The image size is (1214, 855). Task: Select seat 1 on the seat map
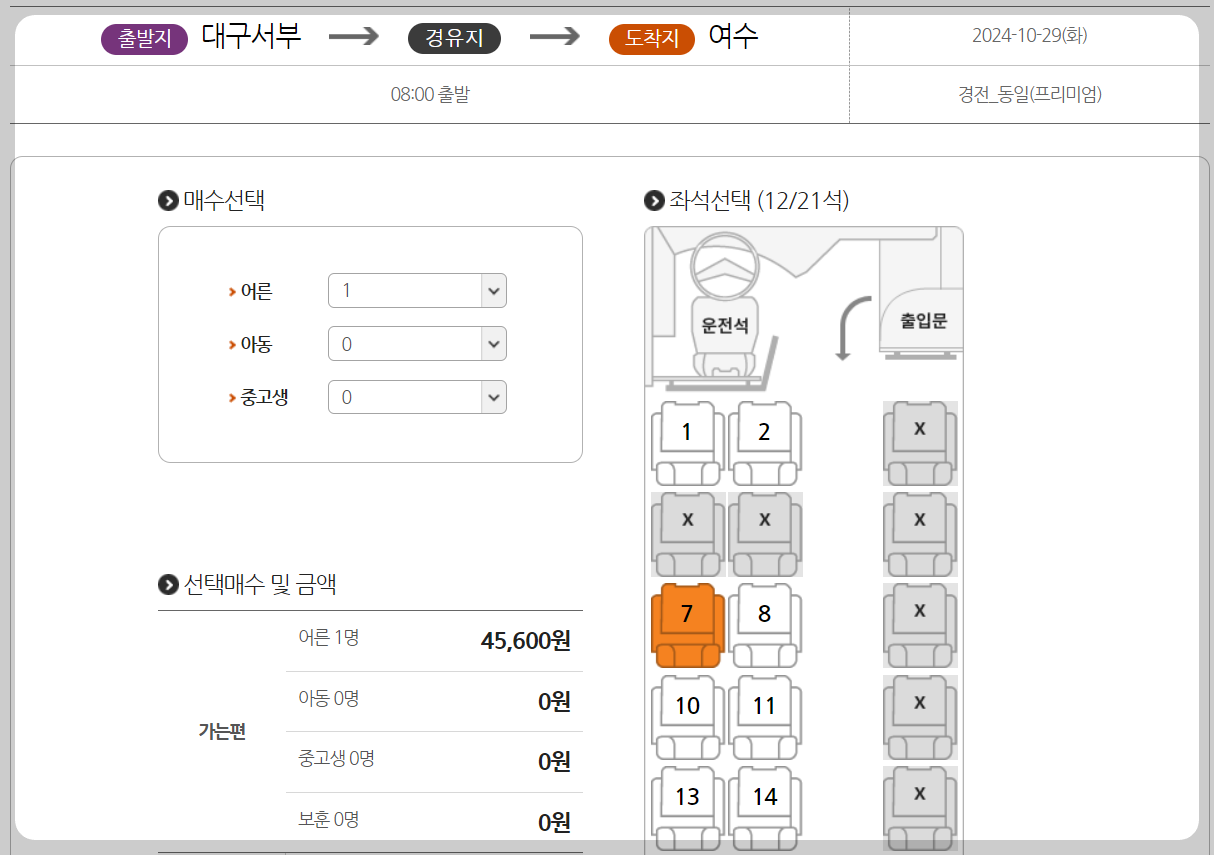(686, 432)
